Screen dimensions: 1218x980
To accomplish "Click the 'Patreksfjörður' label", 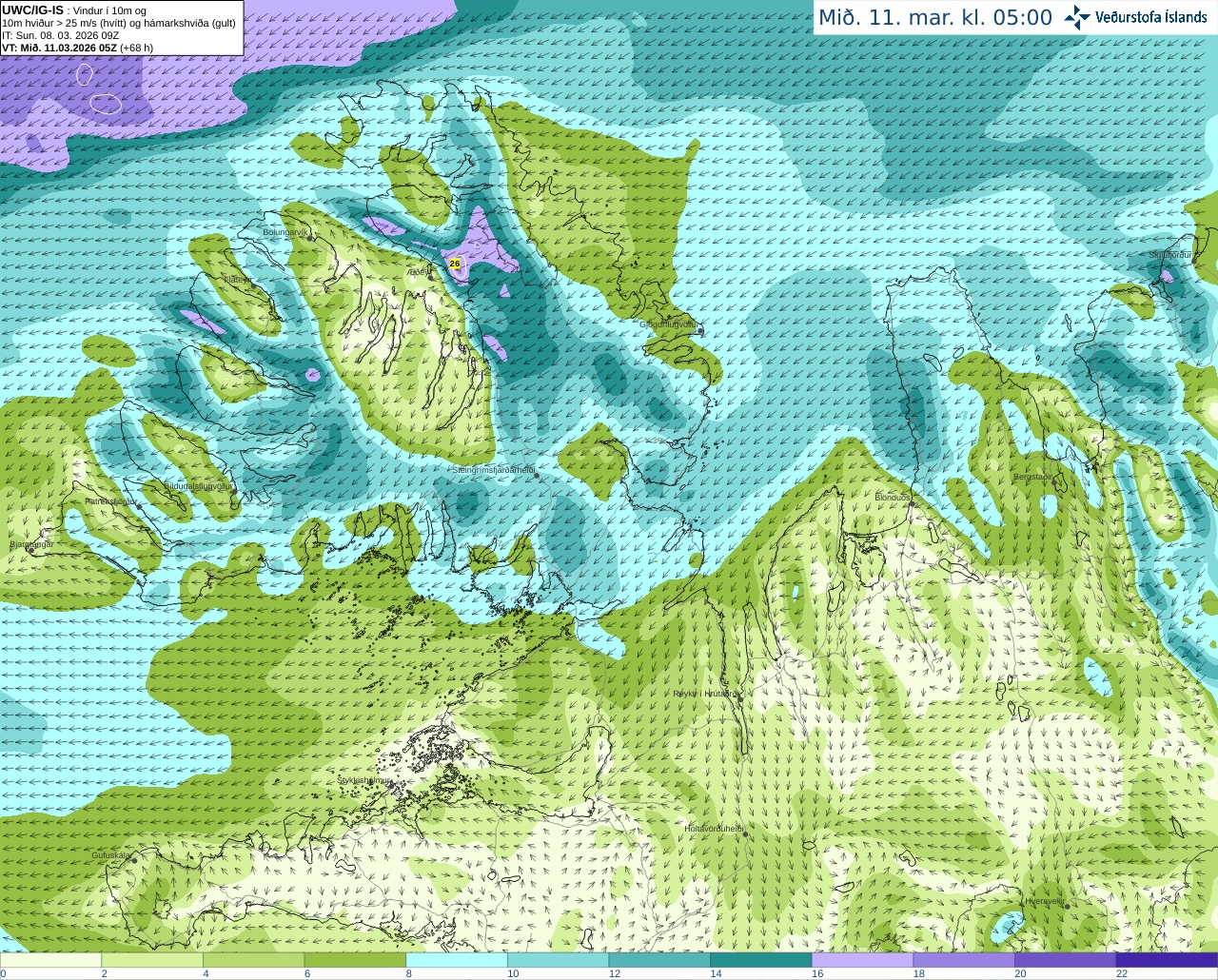I will pyautogui.click(x=109, y=500).
